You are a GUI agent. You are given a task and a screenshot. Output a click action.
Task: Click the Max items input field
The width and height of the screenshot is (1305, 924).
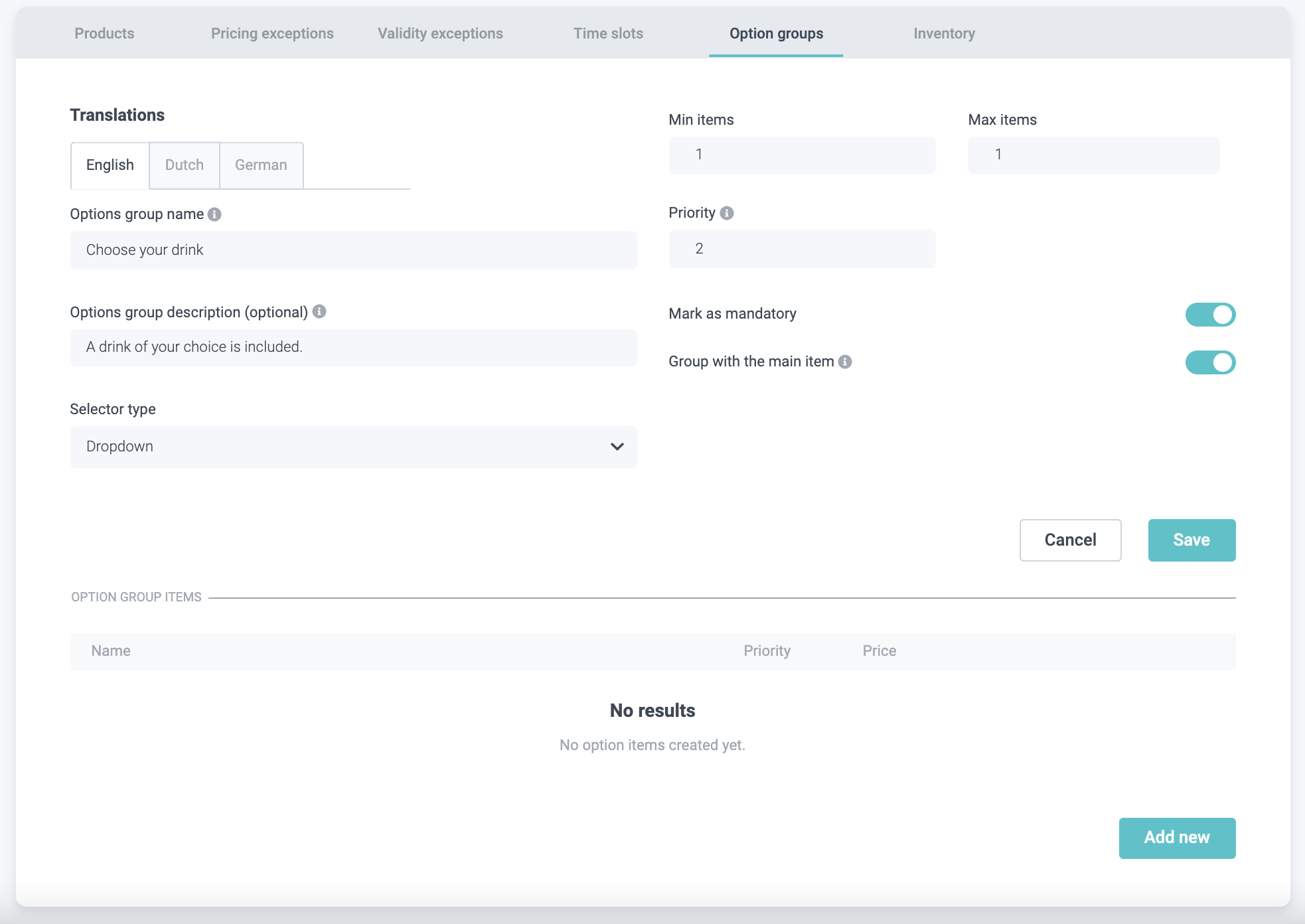pos(1093,155)
